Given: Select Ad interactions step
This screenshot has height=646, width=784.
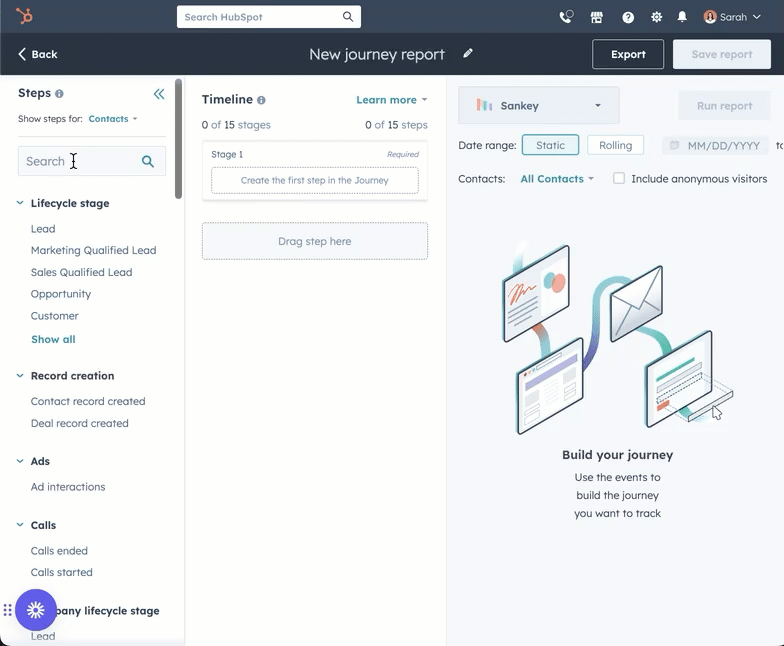Looking at the screenshot, I should (68, 487).
